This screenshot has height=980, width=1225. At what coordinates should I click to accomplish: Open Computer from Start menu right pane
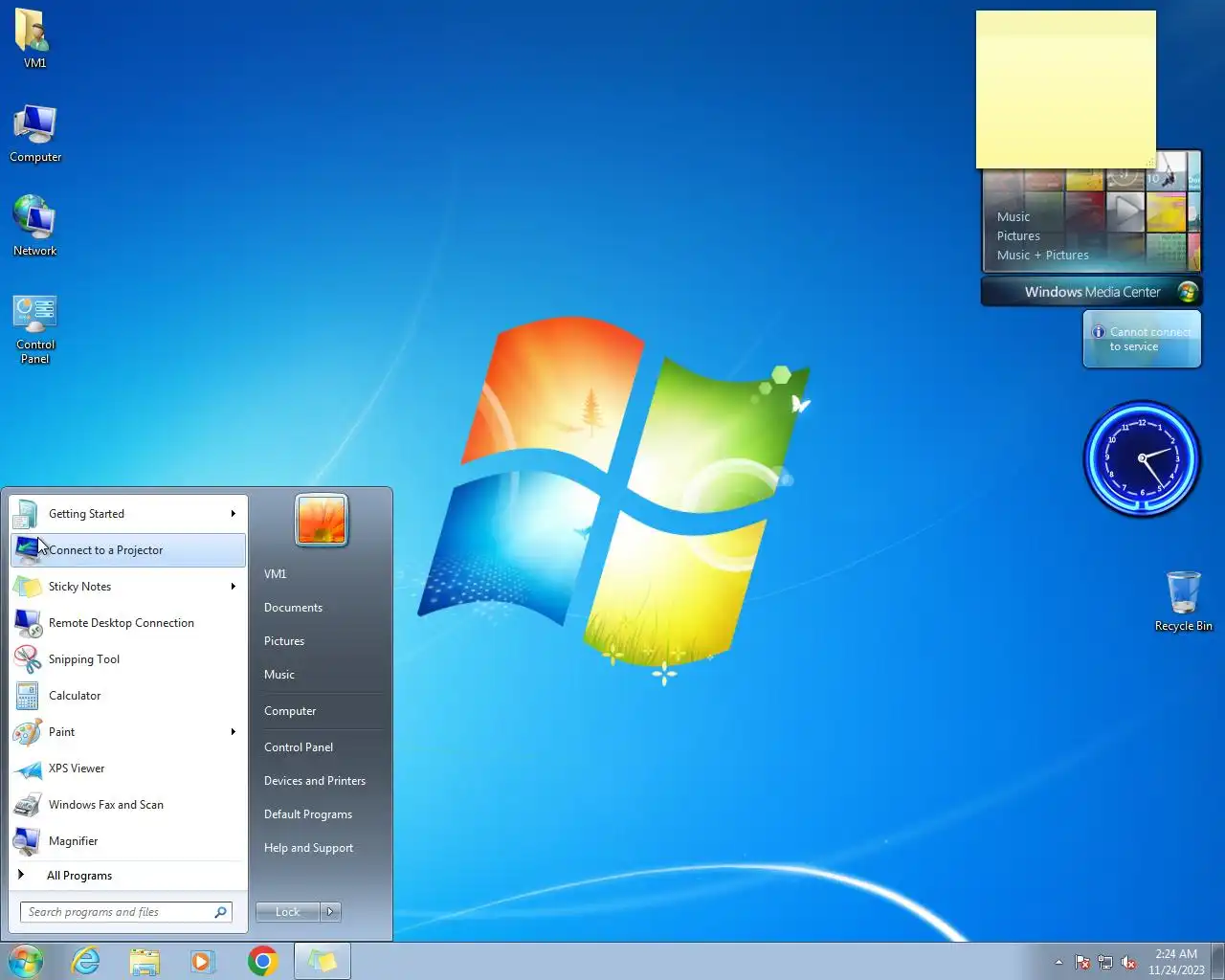(x=290, y=711)
